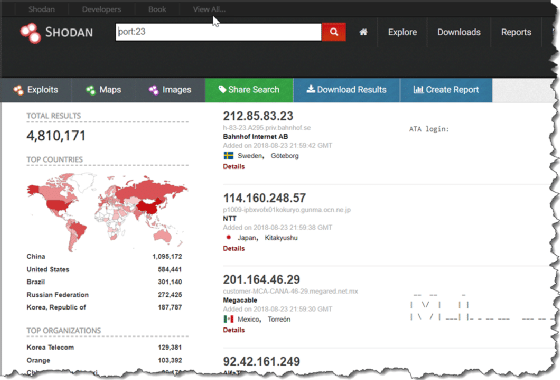The height and width of the screenshot is (380, 560).
Task: Open View All in top bar
Action: 209,9
